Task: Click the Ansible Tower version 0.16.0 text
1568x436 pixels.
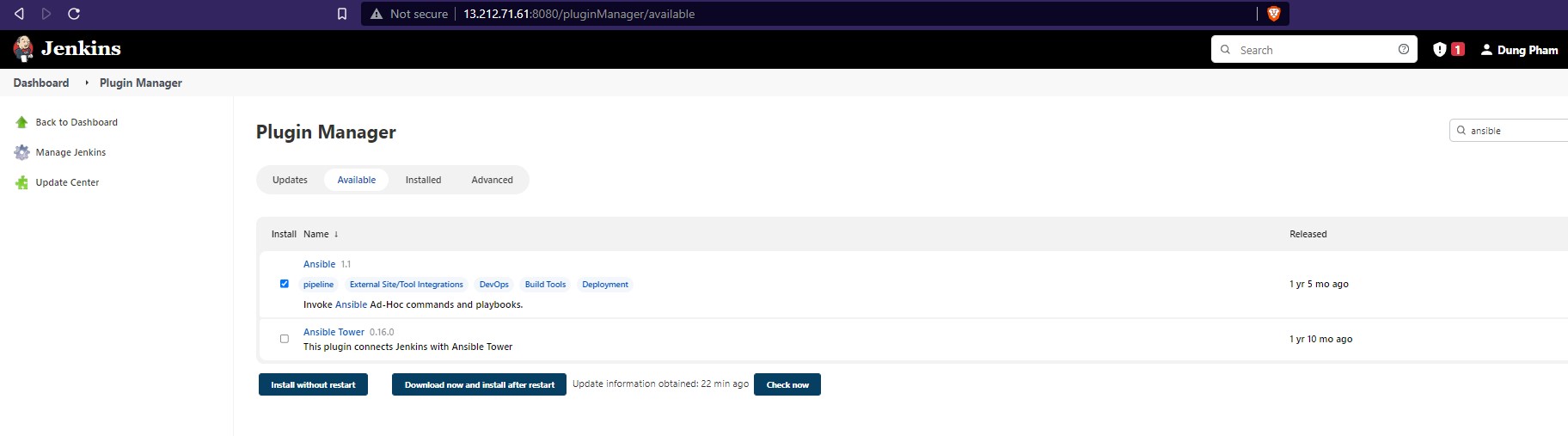Action: pos(382,332)
